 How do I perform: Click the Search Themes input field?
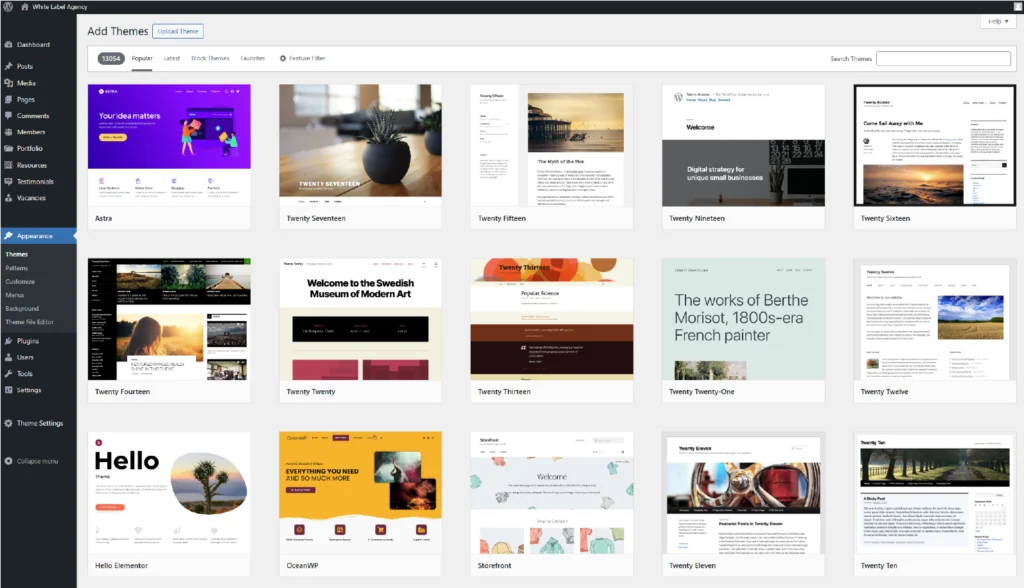943,59
